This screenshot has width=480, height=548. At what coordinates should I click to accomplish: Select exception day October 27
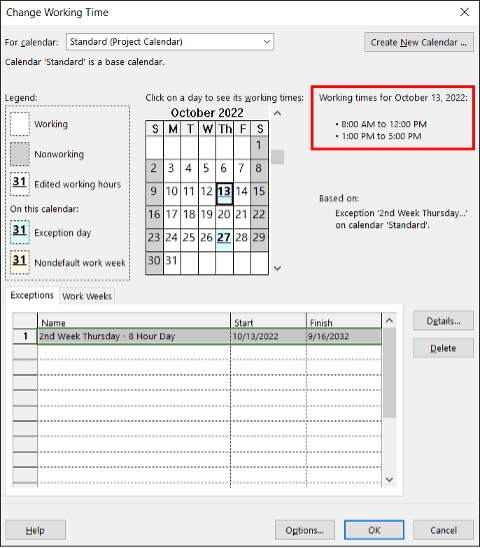[224, 240]
